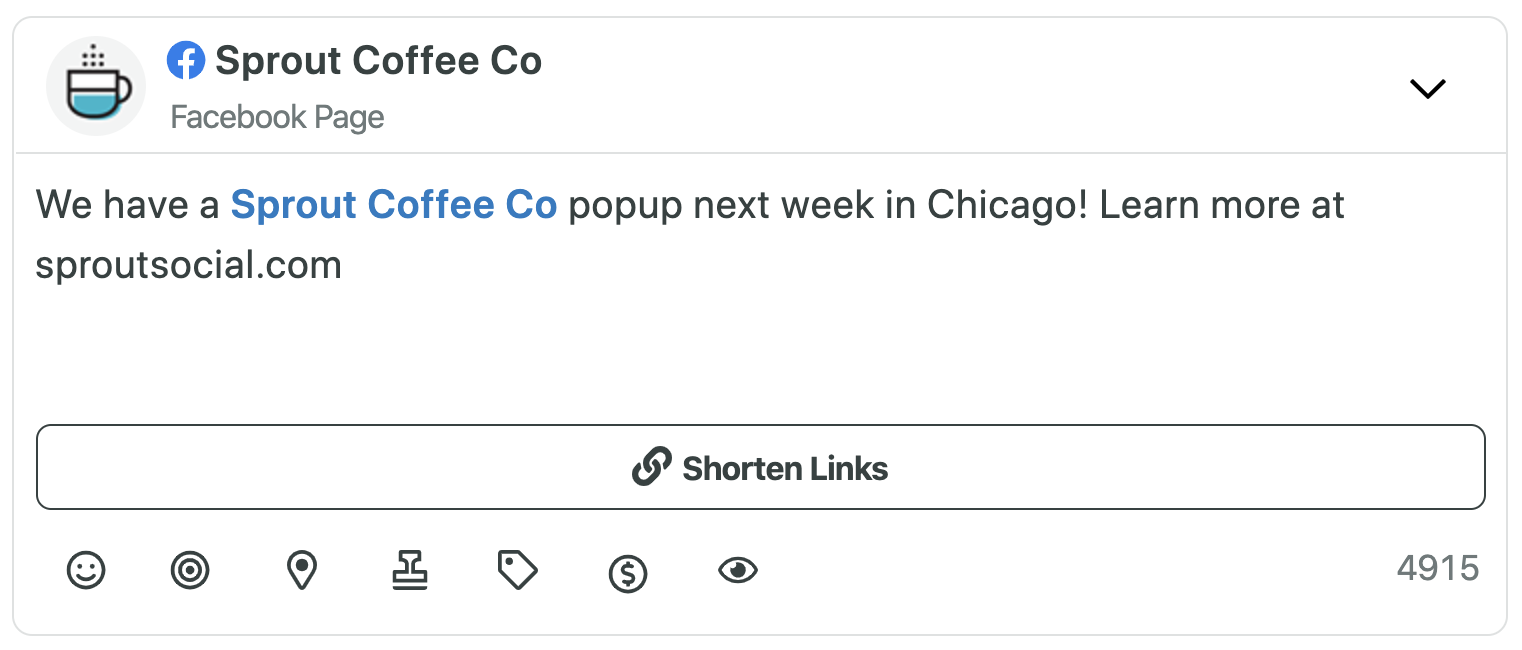
Task: Click the approval stamp icon
Action: point(409,570)
